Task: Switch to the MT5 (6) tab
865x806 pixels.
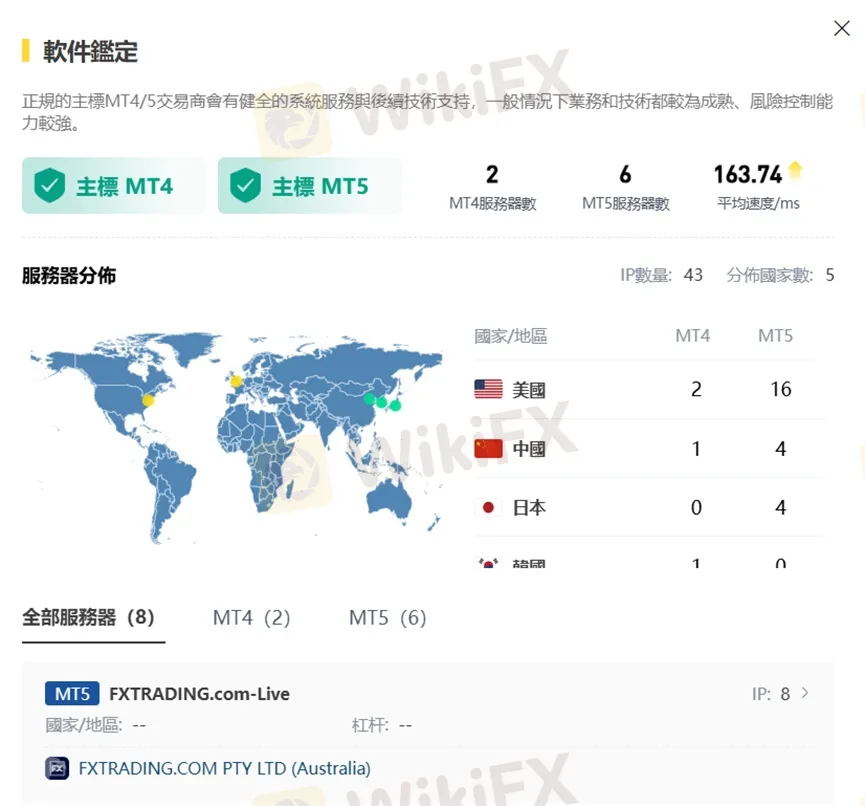Action: click(x=388, y=618)
